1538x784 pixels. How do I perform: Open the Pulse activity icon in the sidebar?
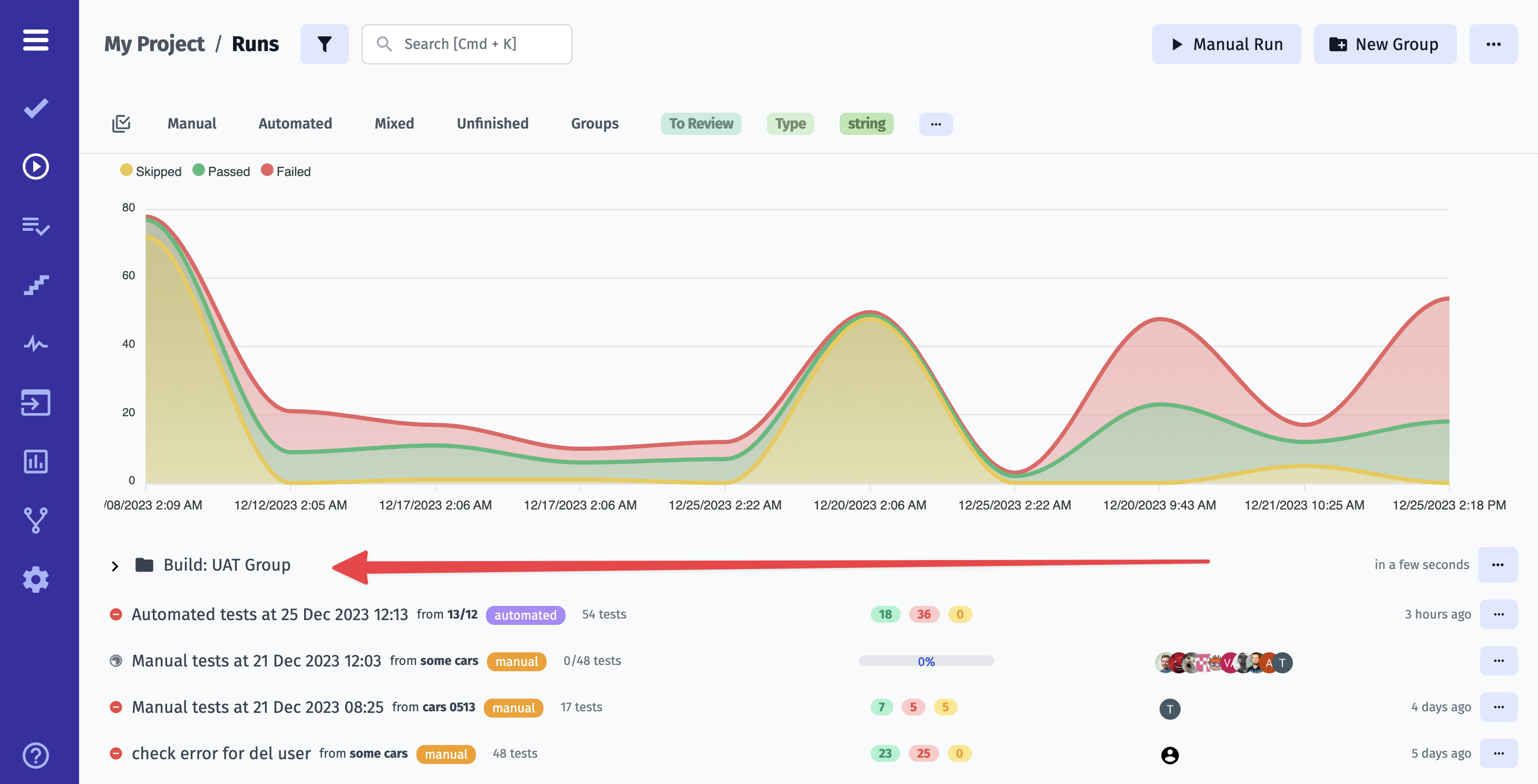pyautogui.click(x=36, y=344)
